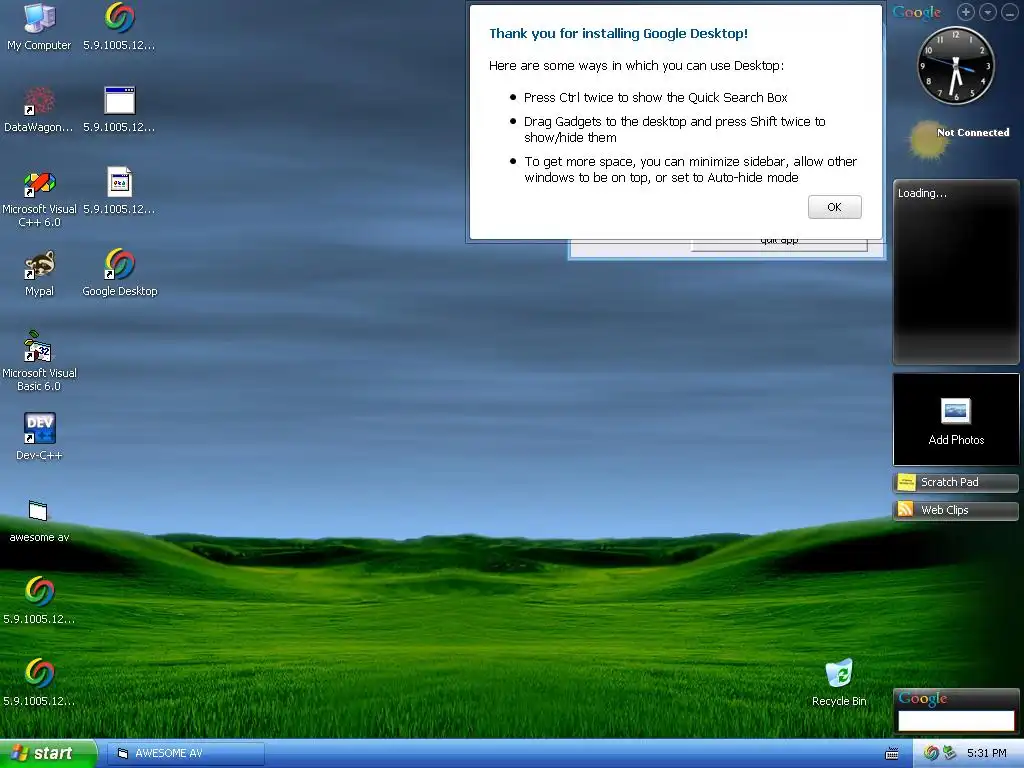1024x768 pixels.
Task: Click the 'Thank you for installing Google Desktop!' heading
Action: [x=618, y=33]
